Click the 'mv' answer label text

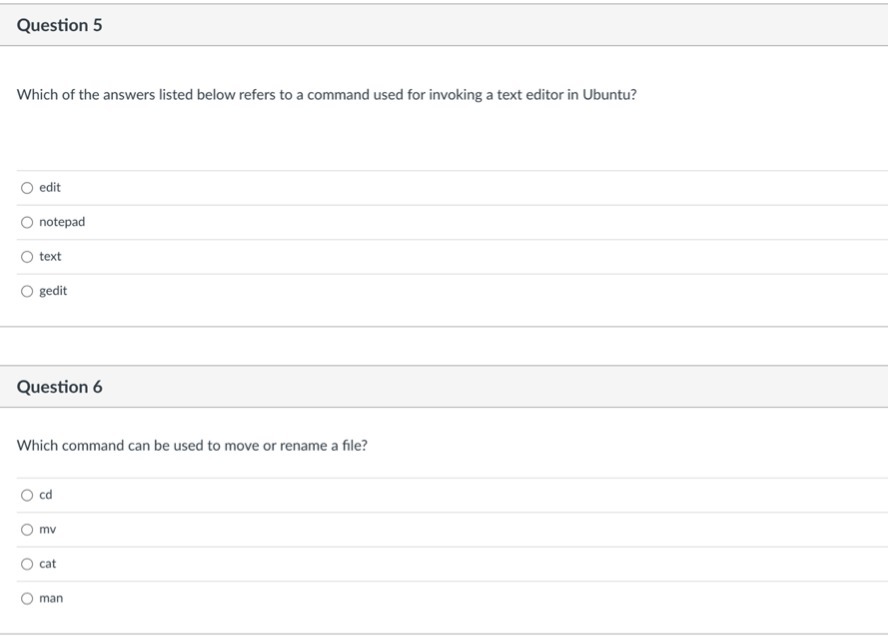(x=46, y=530)
